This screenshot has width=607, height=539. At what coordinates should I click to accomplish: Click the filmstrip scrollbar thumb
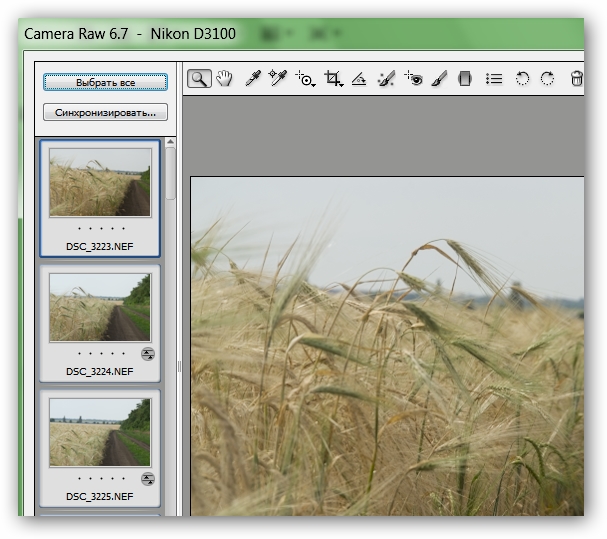(170, 174)
